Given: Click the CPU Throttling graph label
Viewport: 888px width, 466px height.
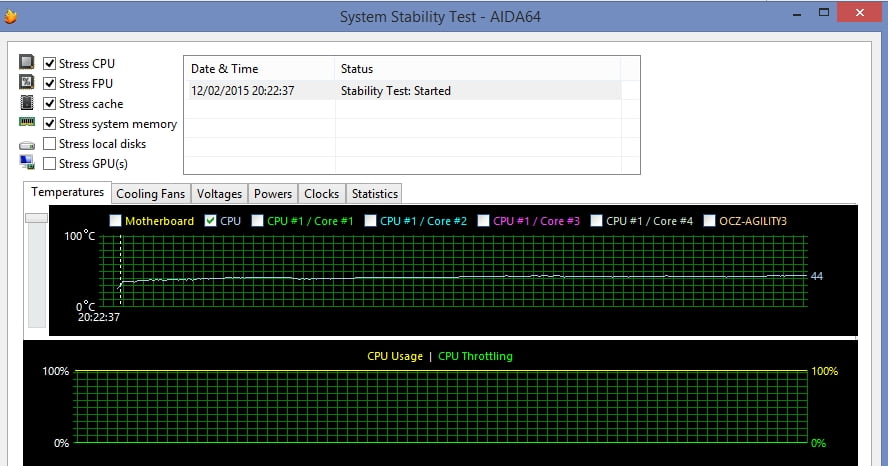Looking at the screenshot, I should tap(475, 356).
